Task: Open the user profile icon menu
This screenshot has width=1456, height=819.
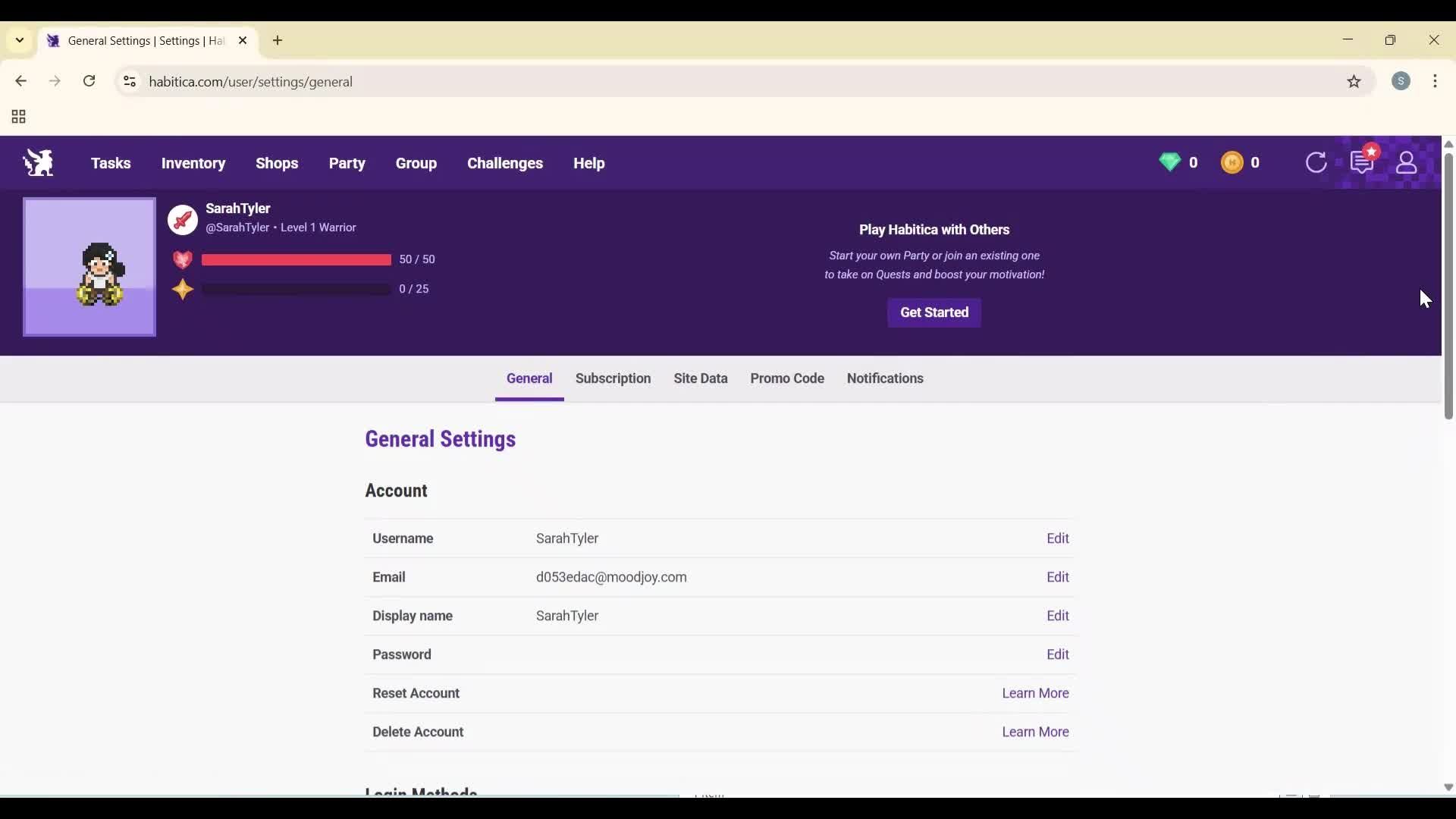Action: click(1407, 162)
